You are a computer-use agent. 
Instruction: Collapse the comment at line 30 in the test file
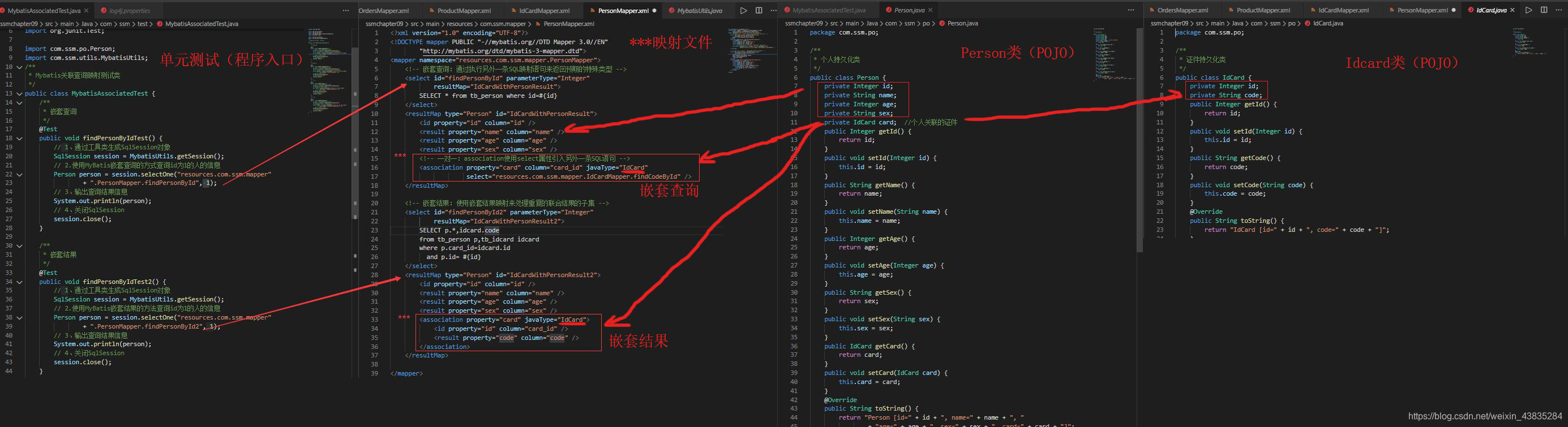pyautogui.click(x=19, y=246)
